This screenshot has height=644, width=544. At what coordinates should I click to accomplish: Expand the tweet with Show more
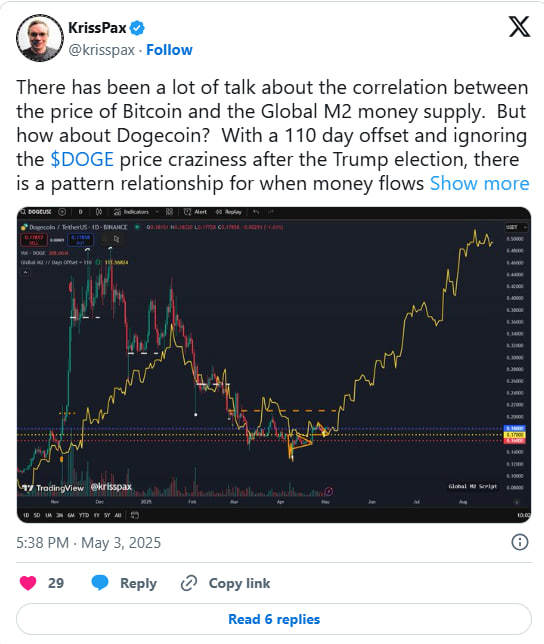point(480,183)
